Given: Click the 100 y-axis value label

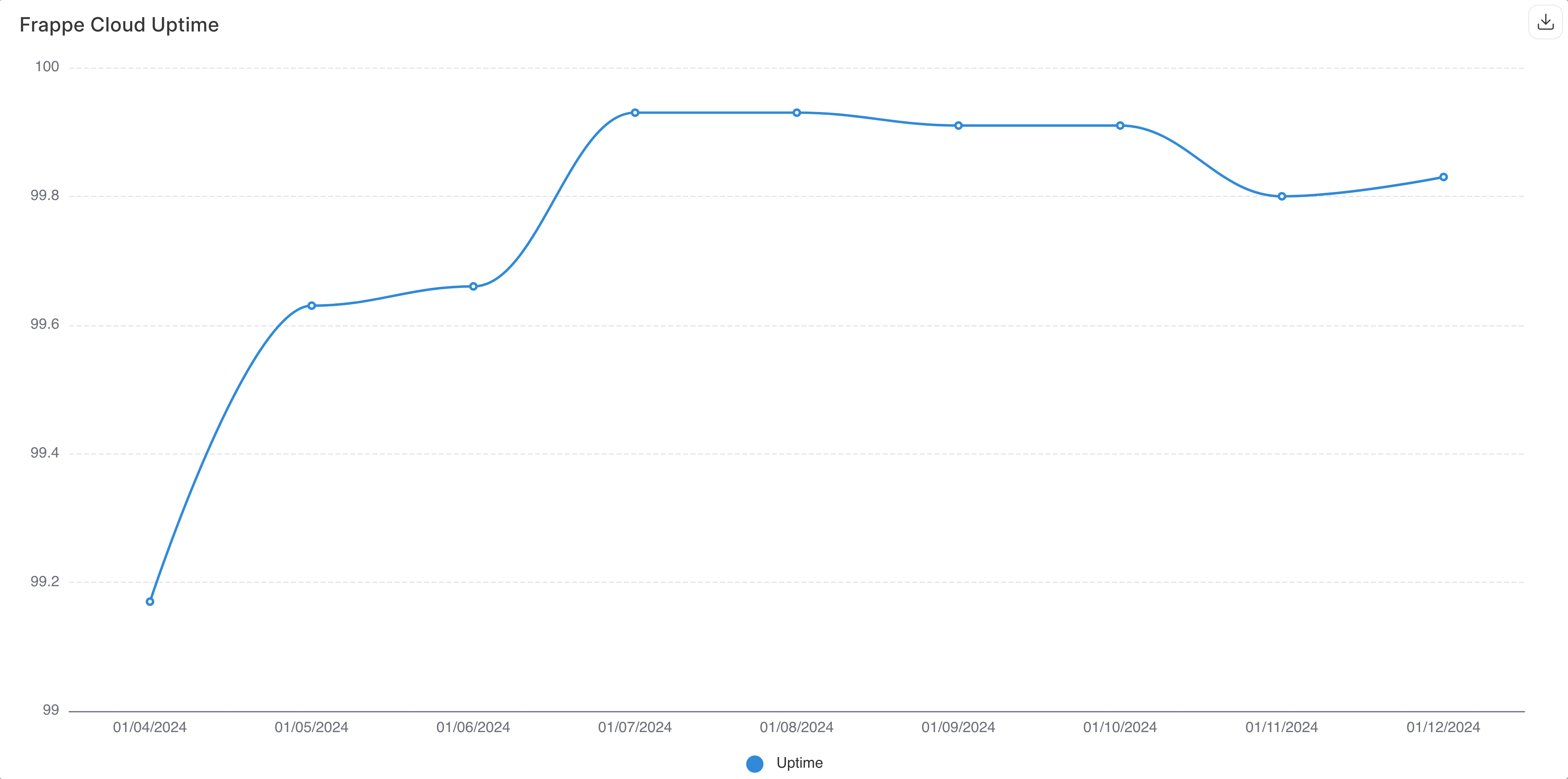Looking at the screenshot, I should coord(47,66).
